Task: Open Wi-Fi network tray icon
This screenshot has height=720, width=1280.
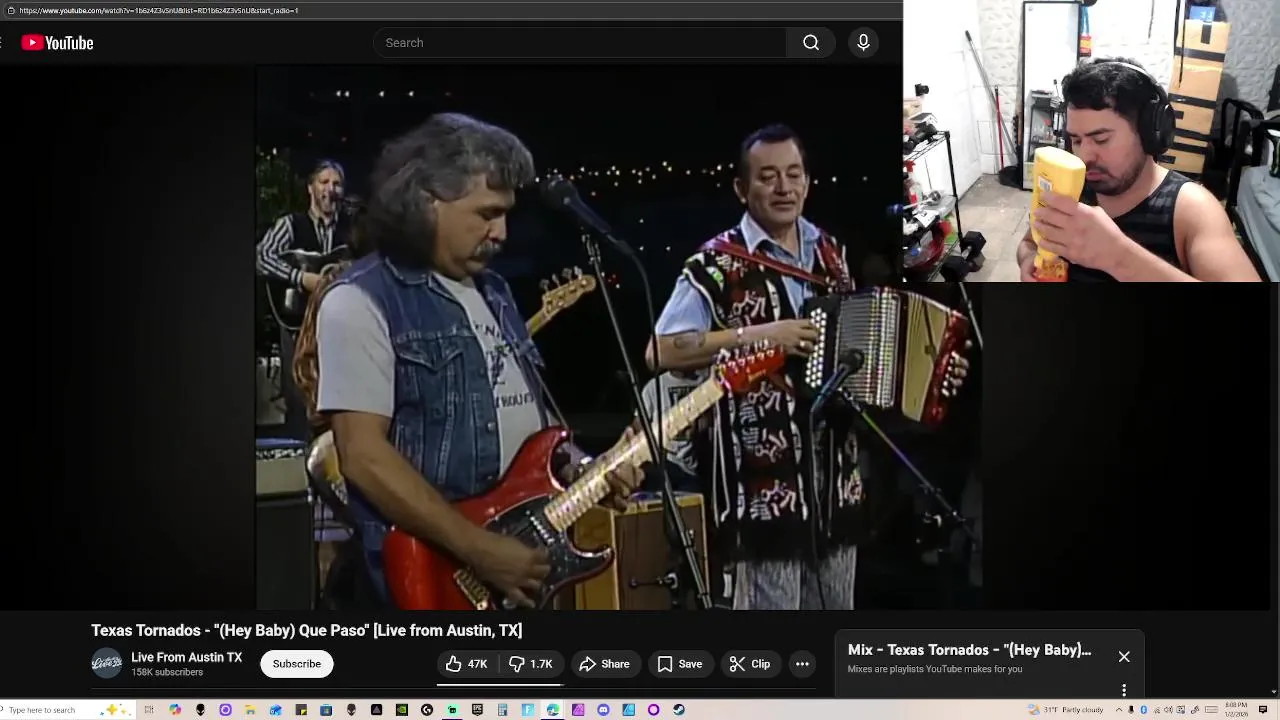Action: point(1157,710)
